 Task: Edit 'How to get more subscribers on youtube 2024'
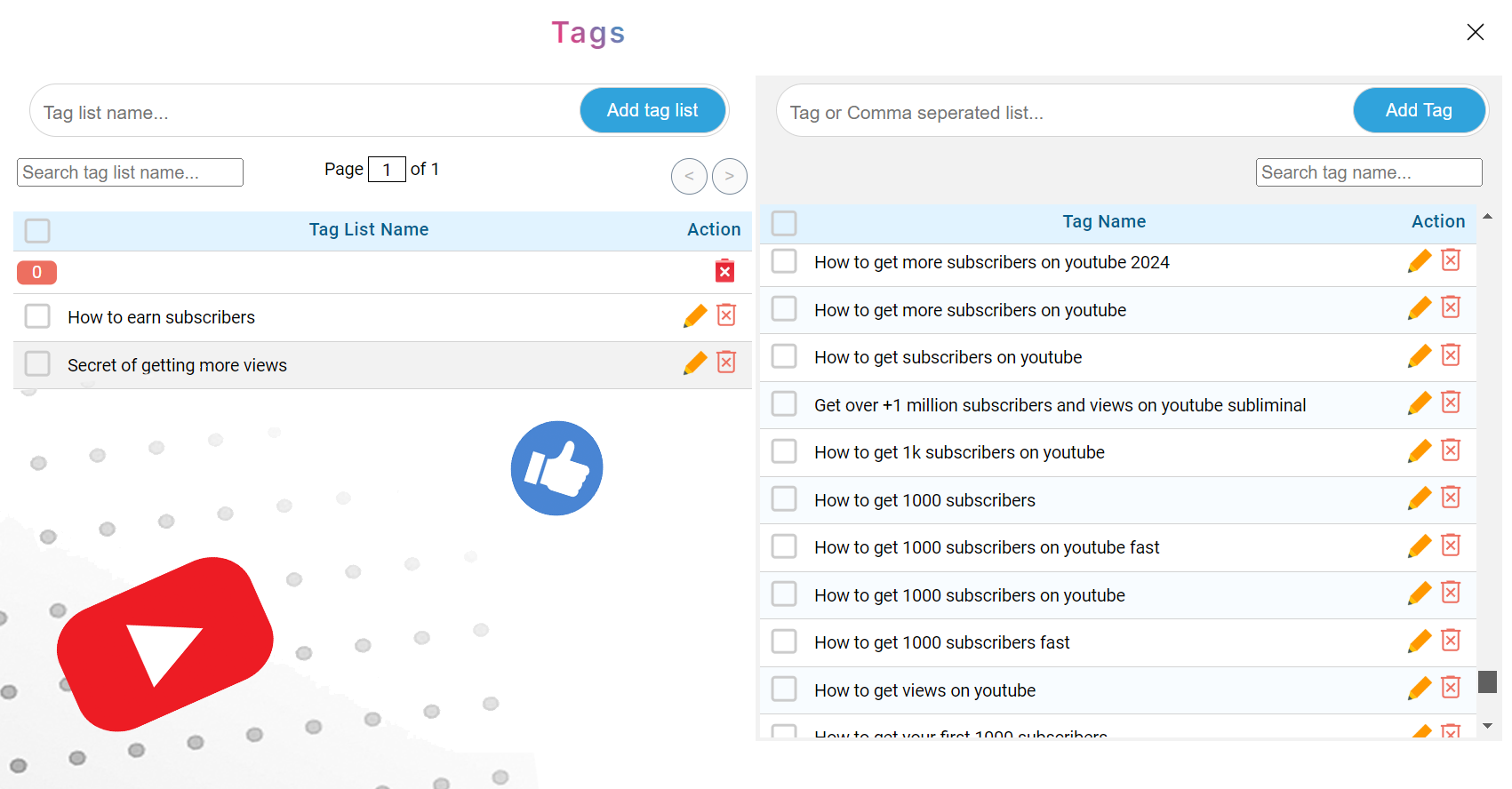point(1420,260)
